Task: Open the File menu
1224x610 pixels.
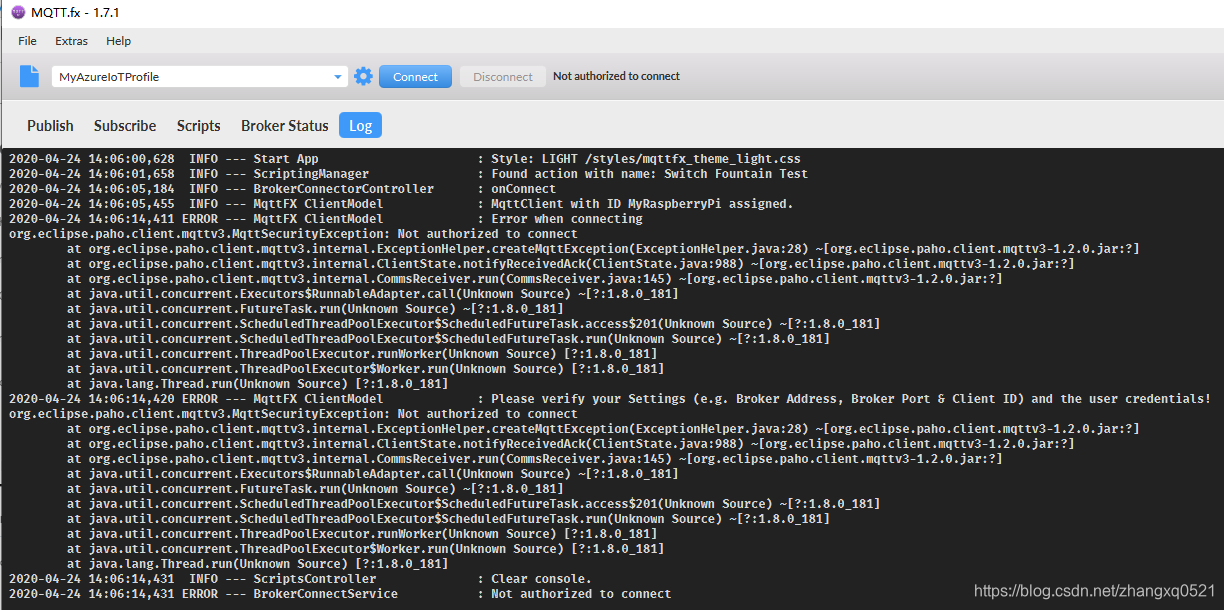Action: click(x=27, y=41)
